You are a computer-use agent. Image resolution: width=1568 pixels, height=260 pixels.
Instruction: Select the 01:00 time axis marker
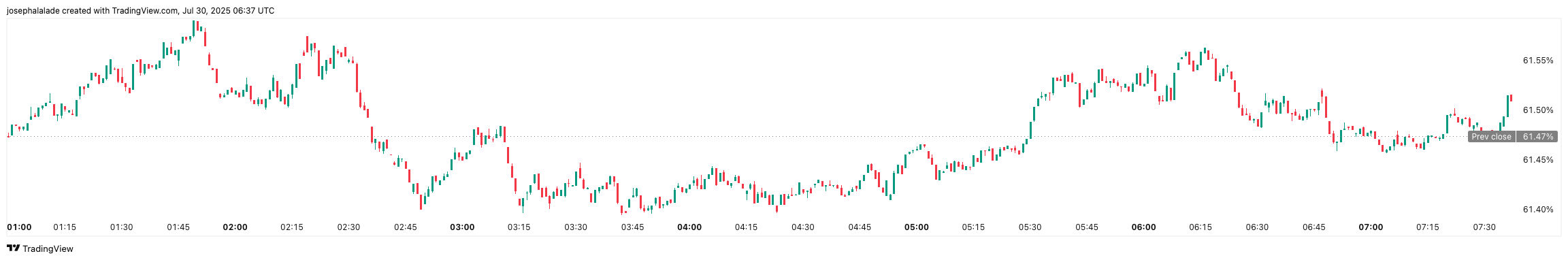[19, 227]
